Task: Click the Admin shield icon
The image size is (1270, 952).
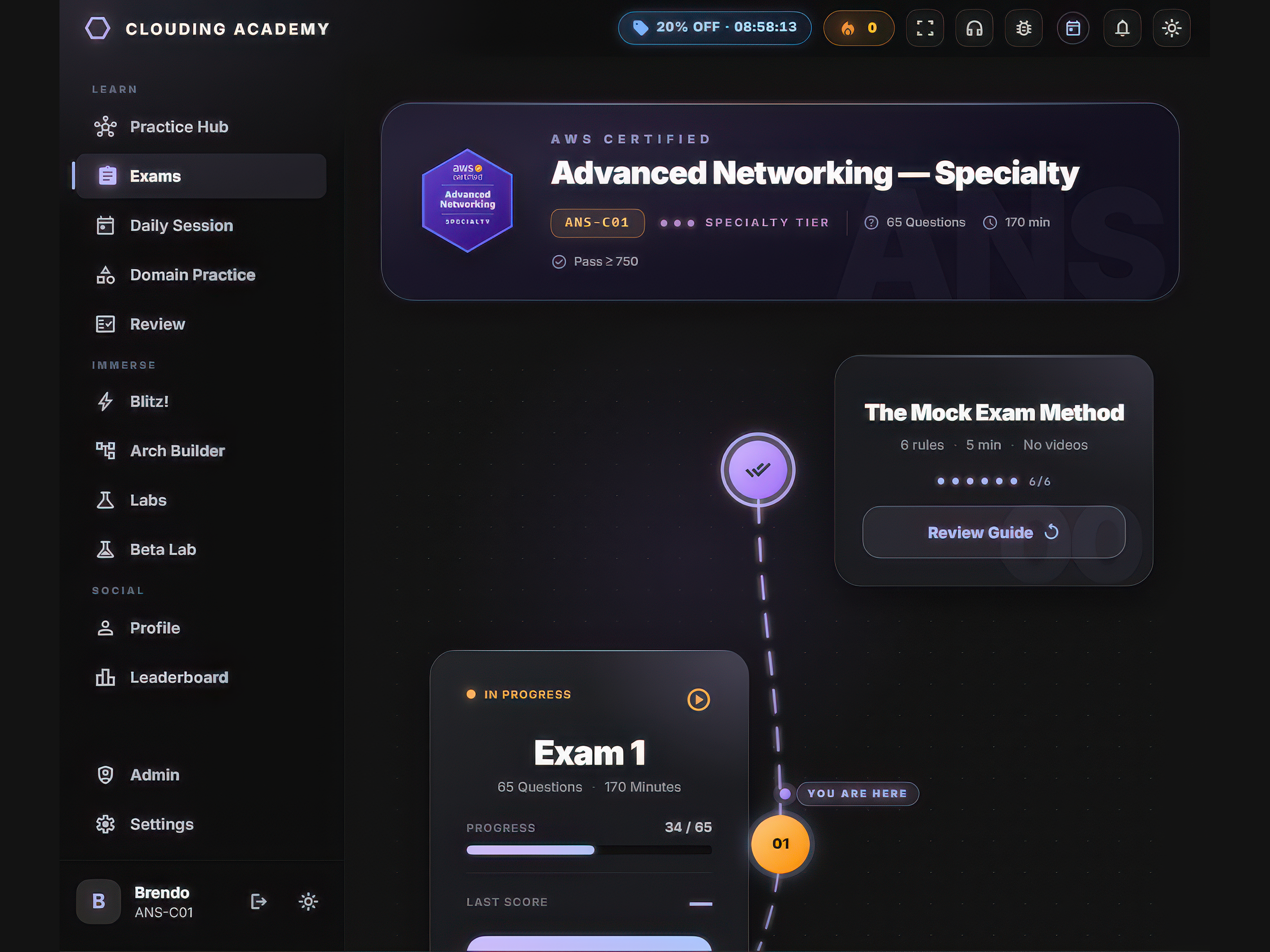Action: tap(105, 774)
